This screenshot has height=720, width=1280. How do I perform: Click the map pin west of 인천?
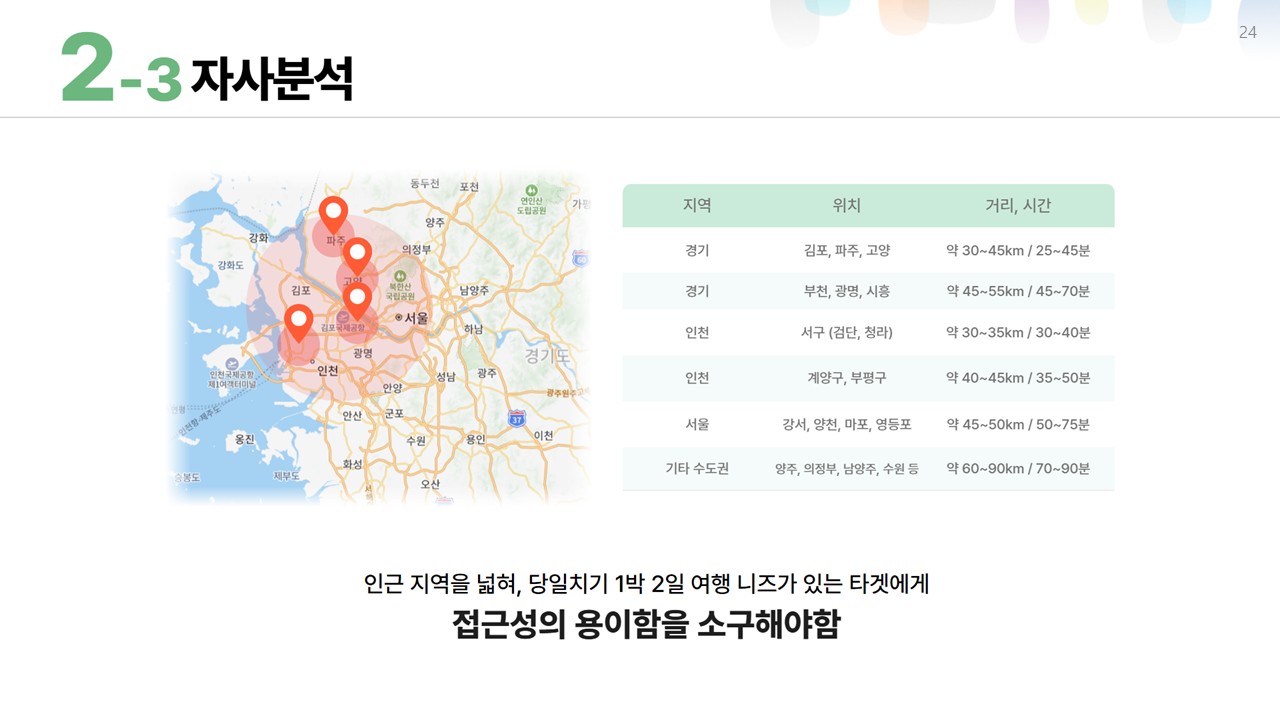pos(298,321)
